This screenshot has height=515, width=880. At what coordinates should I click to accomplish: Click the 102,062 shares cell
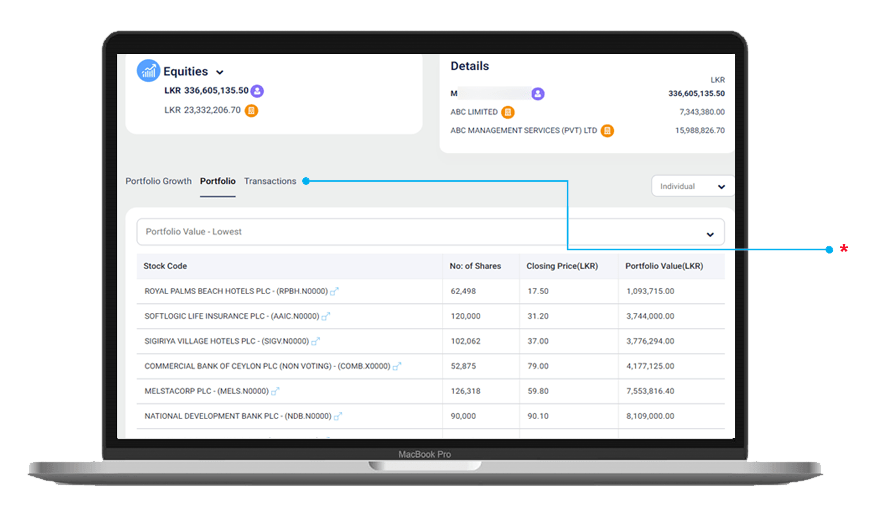(x=465, y=341)
